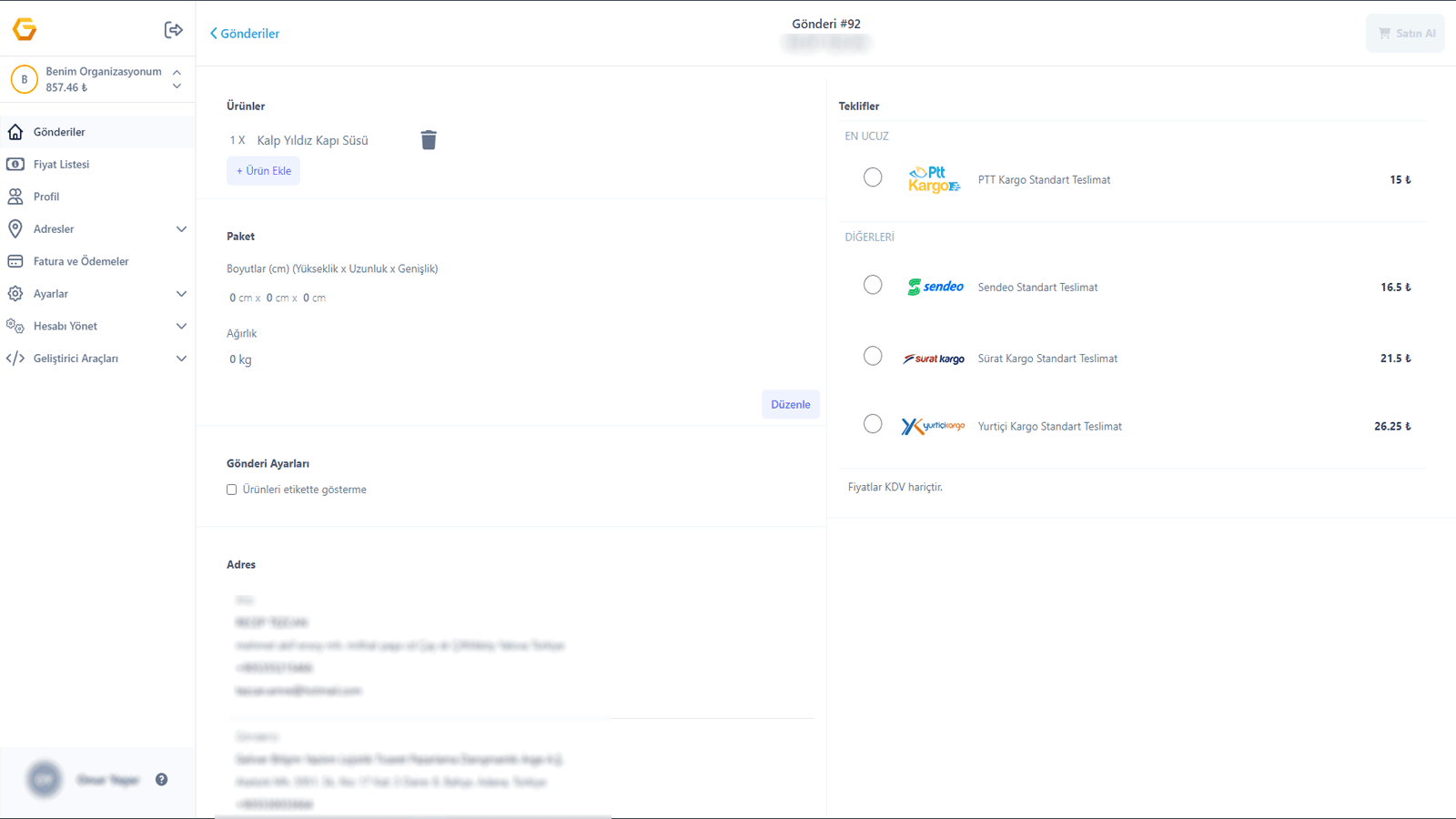Select the Sendeo Standart Teslimat offer
This screenshot has height=819, width=1456.
pos(873,284)
